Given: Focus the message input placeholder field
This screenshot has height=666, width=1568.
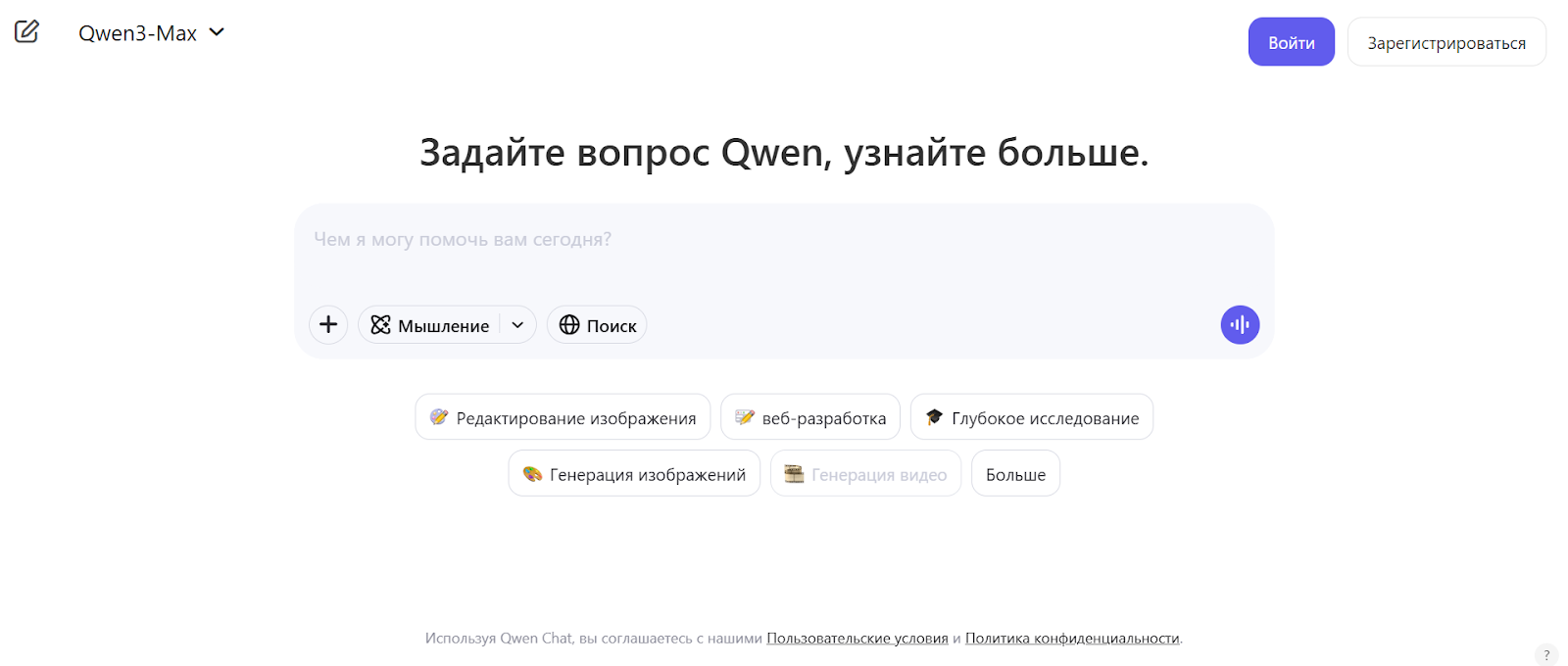Looking at the screenshot, I should click(784, 240).
